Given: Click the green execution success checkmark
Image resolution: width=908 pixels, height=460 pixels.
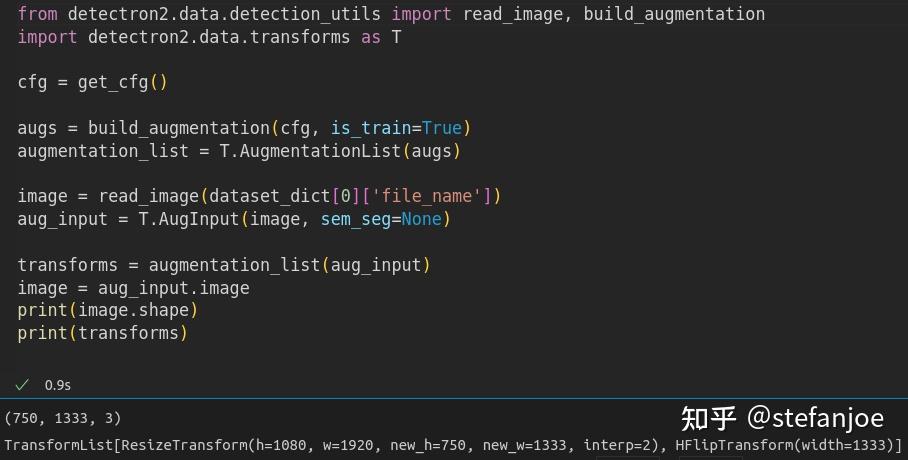Looking at the screenshot, I should click(x=22, y=384).
